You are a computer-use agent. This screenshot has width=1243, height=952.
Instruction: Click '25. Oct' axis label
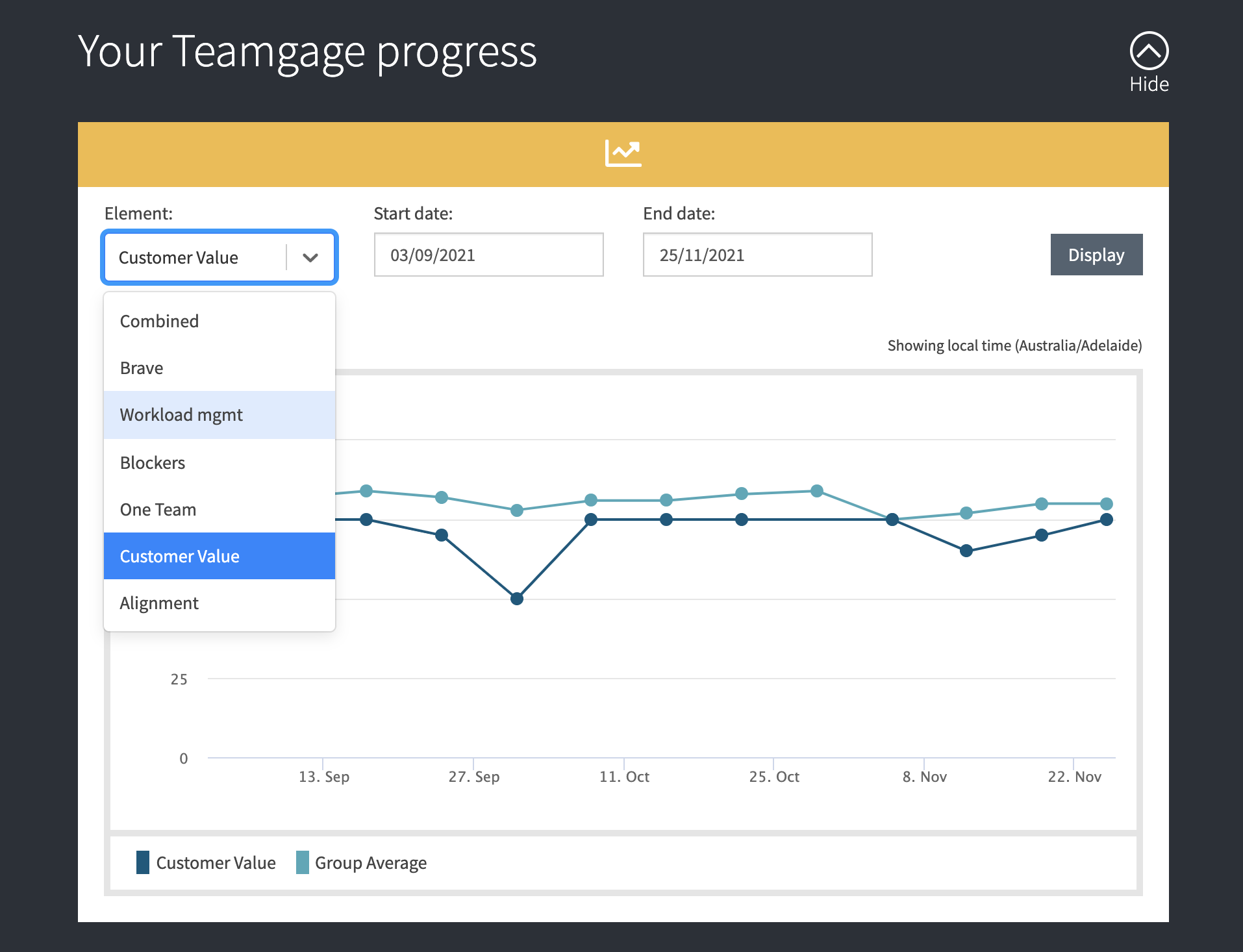pos(774,777)
